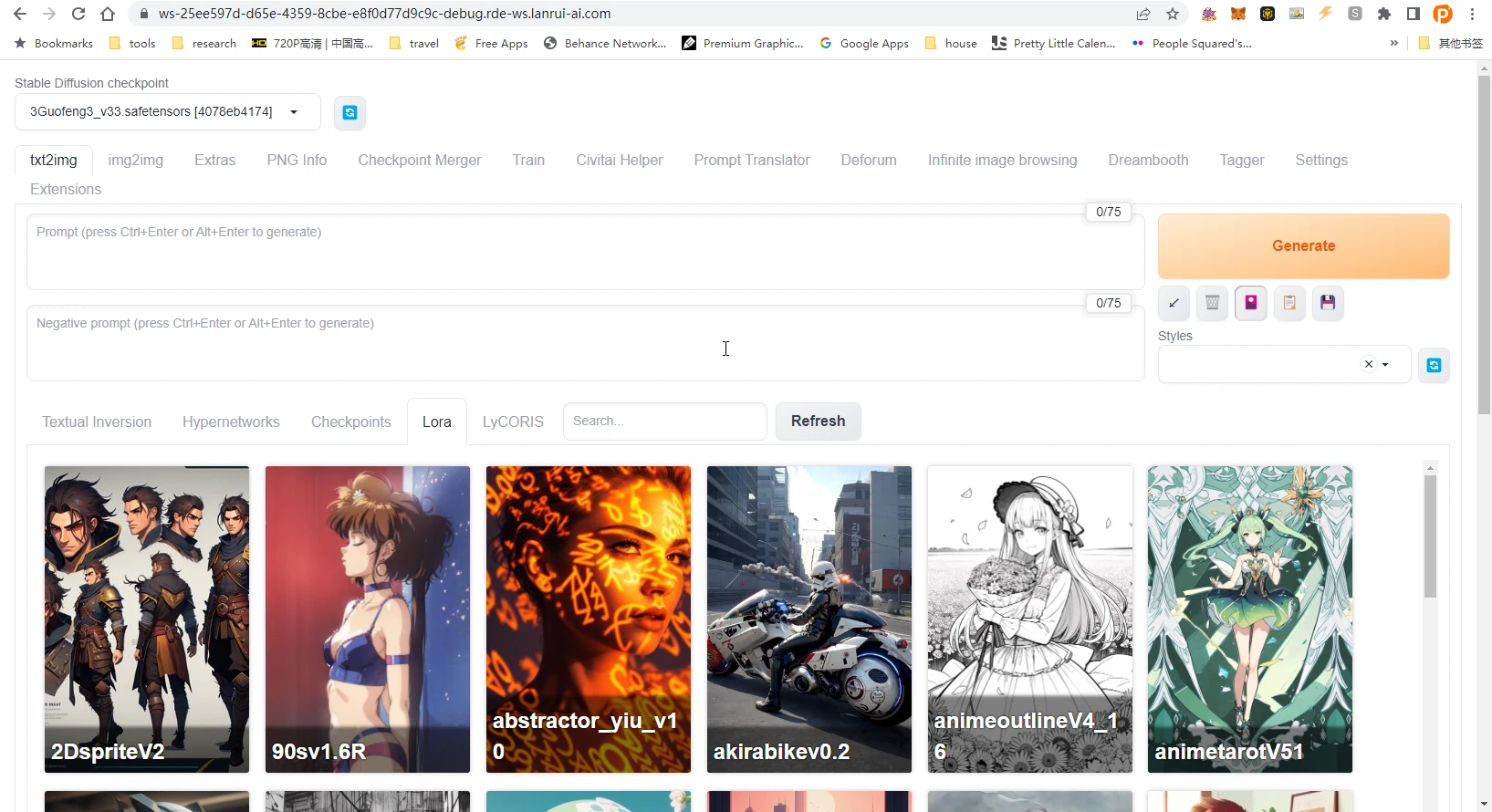Click the Generate button
Image resolution: width=1492 pixels, height=812 pixels.
(x=1303, y=246)
